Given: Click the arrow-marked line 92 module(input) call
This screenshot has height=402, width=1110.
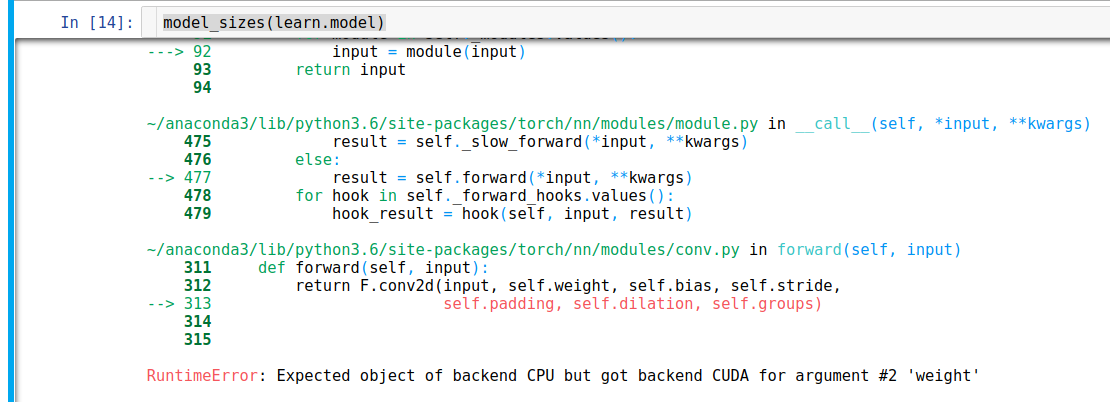Looking at the screenshot, I should (x=428, y=52).
